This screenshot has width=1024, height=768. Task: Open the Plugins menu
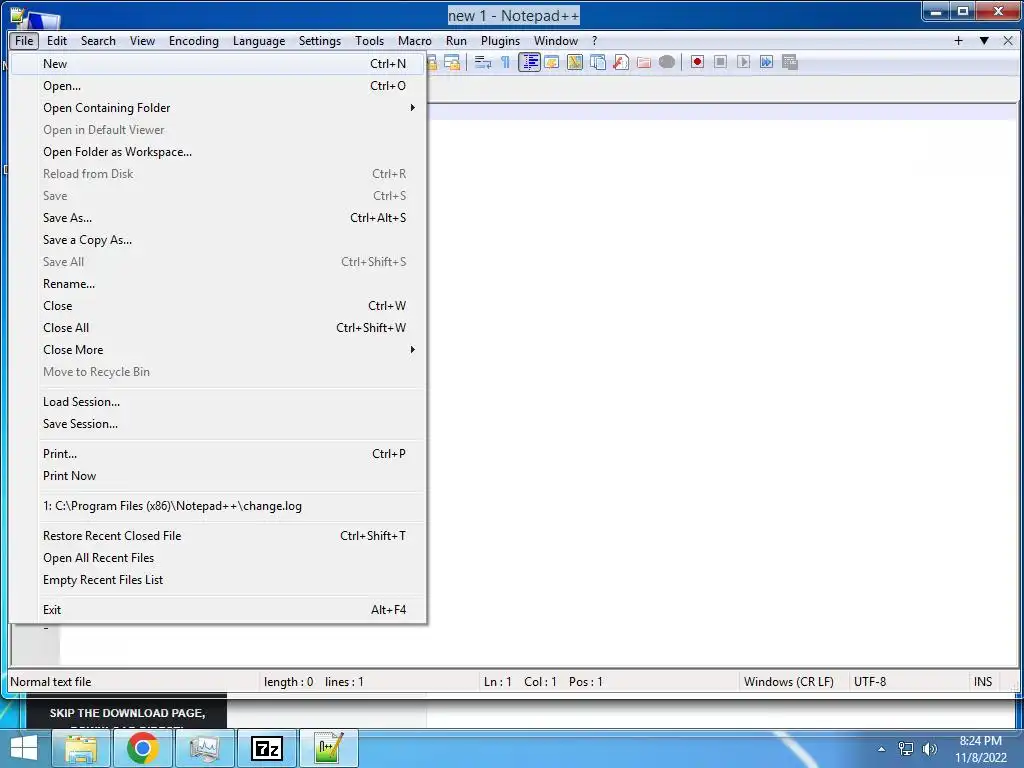[x=500, y=40]
